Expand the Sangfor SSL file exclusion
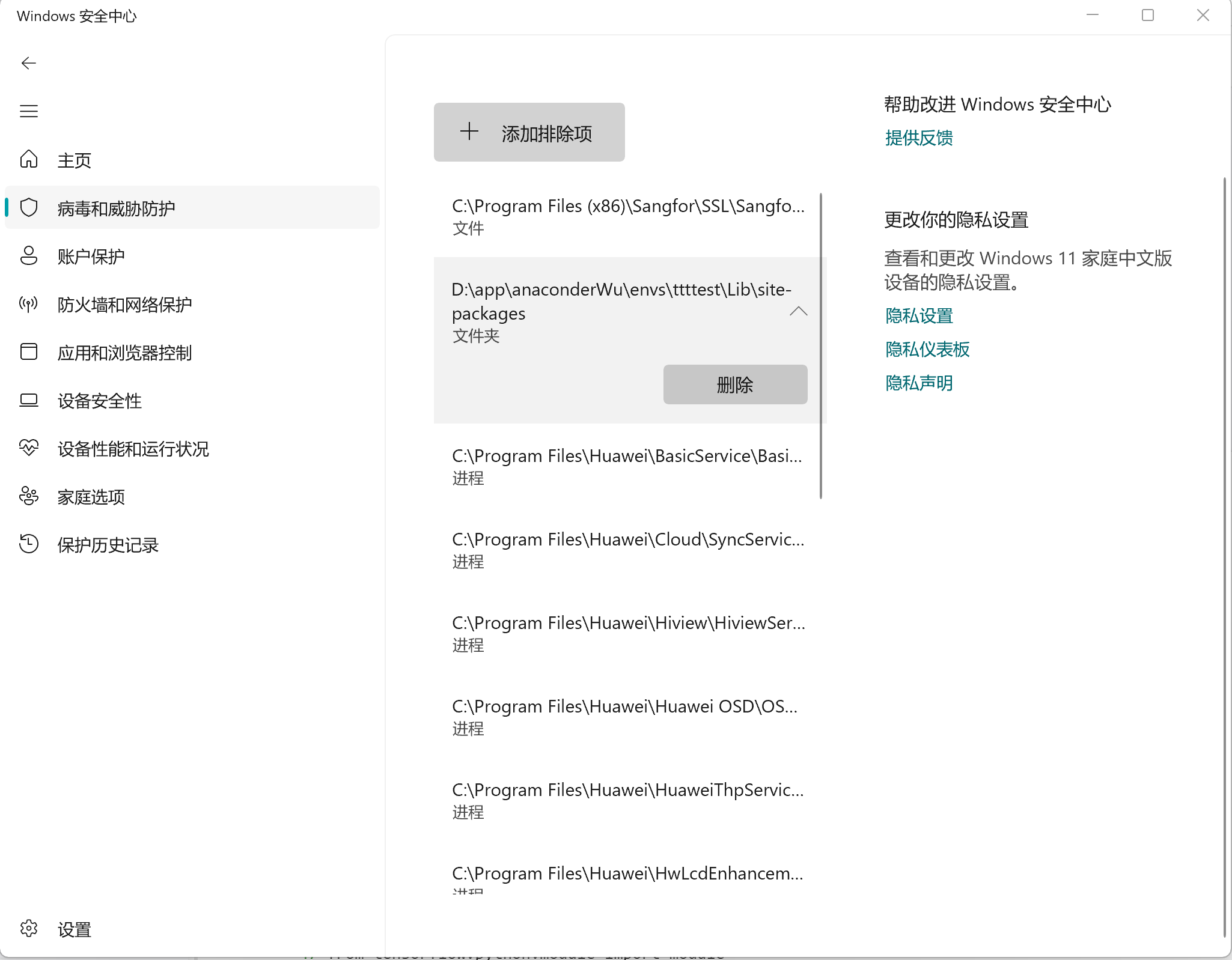The image size is (1232, 960). click(x=628, y=216)
